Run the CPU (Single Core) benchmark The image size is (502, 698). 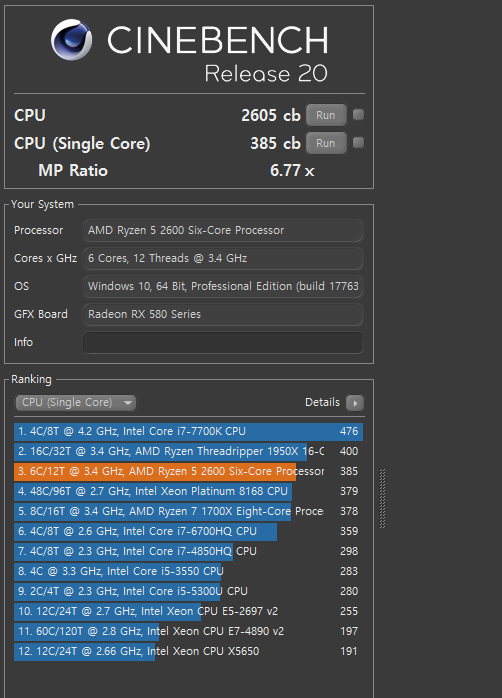[326, 143]
